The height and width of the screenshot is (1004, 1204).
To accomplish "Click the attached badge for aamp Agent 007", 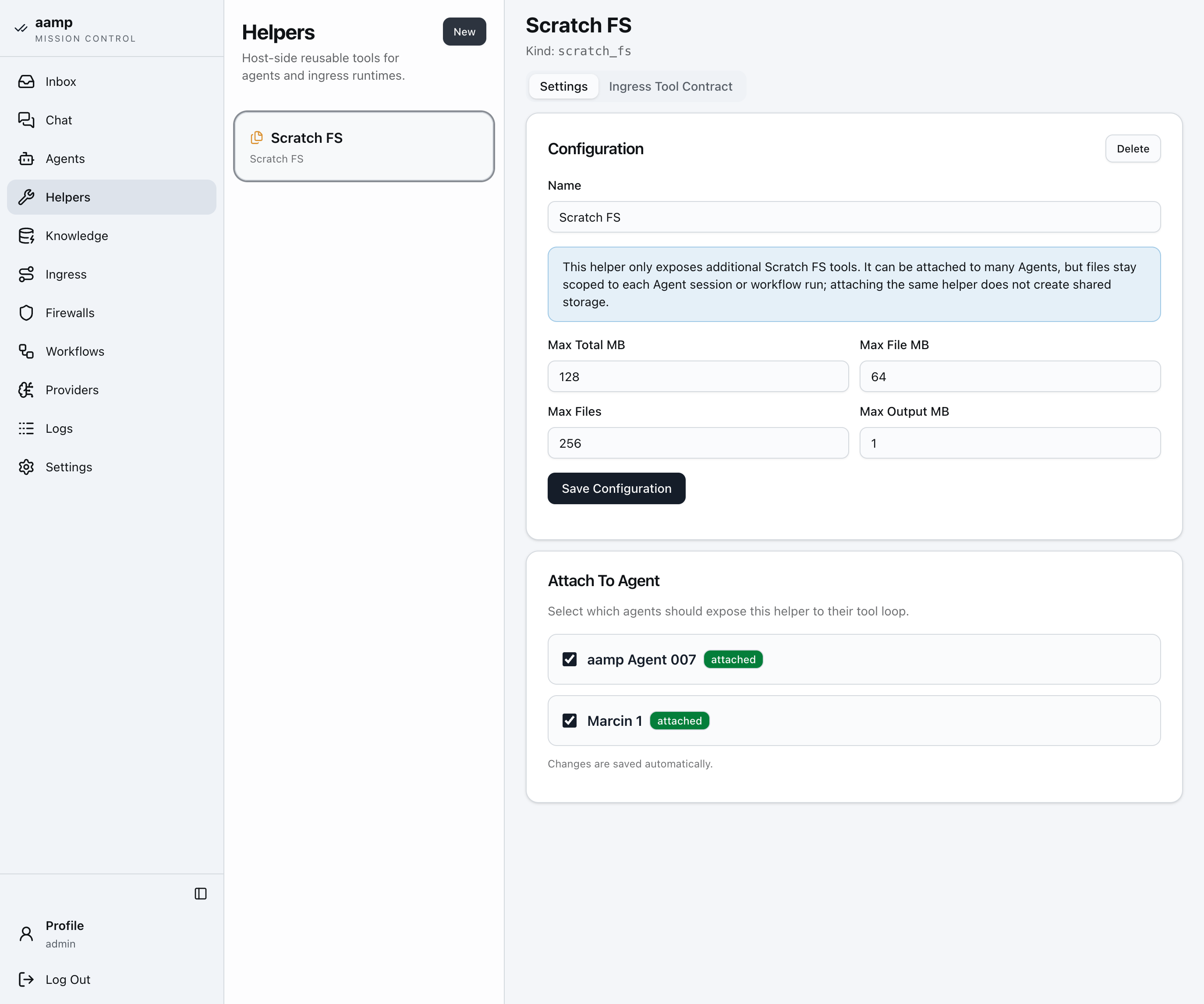I will (x=733, y=659).
